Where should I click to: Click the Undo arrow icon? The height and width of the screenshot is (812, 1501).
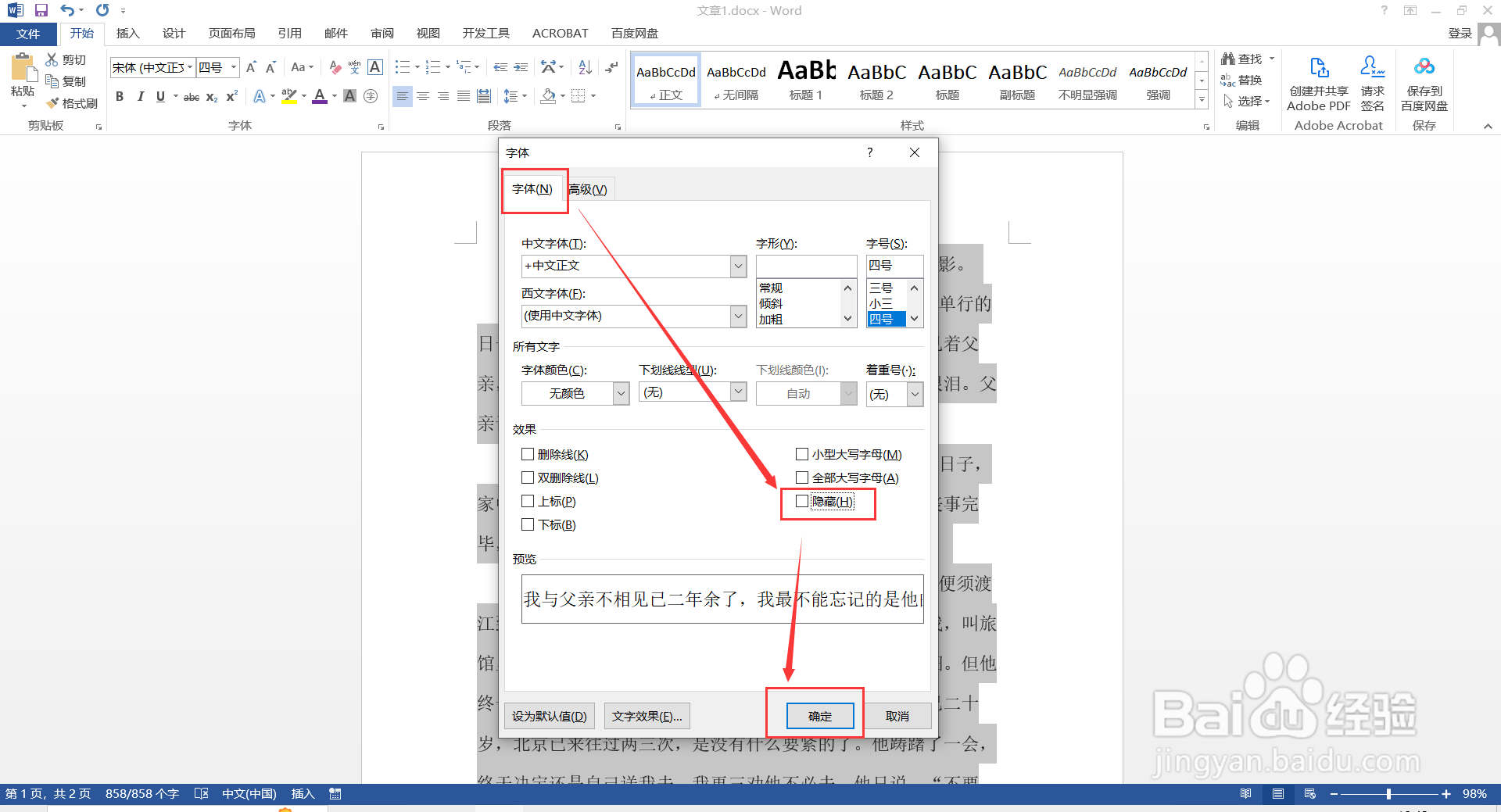click(x=67, y=10)
